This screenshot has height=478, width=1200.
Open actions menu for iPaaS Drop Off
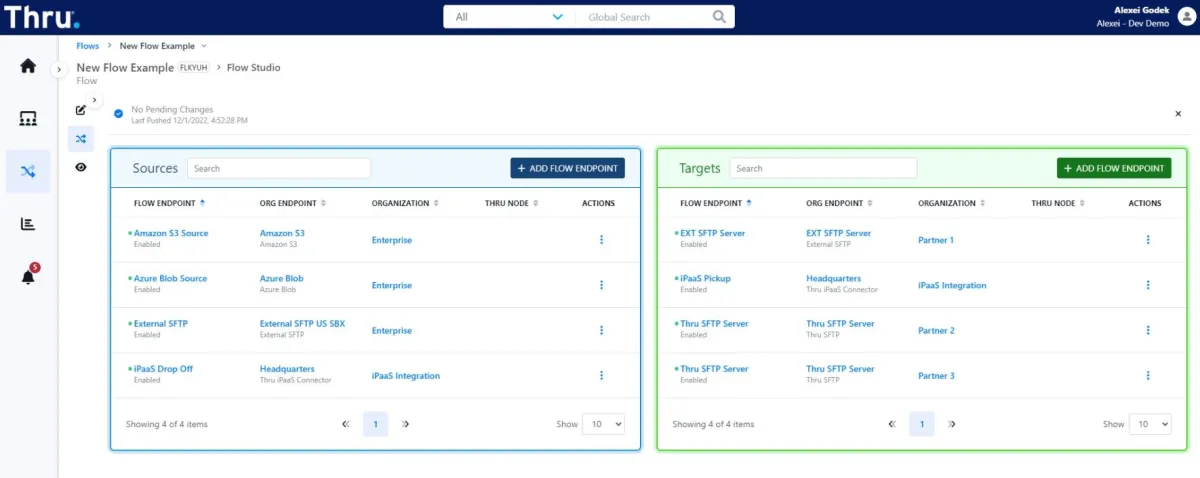[x=601, y=375]
